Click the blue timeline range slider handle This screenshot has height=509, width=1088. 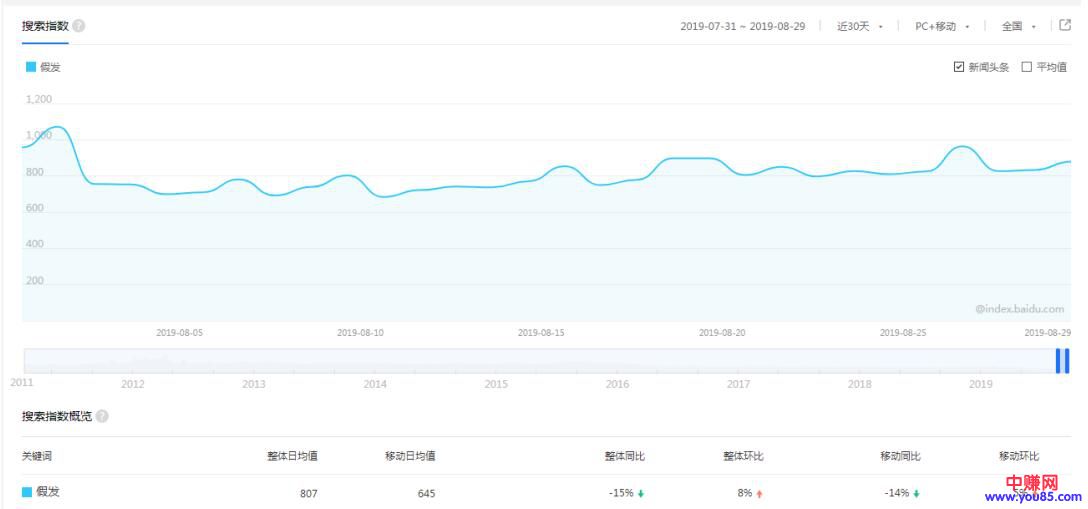pos(1062,361)
